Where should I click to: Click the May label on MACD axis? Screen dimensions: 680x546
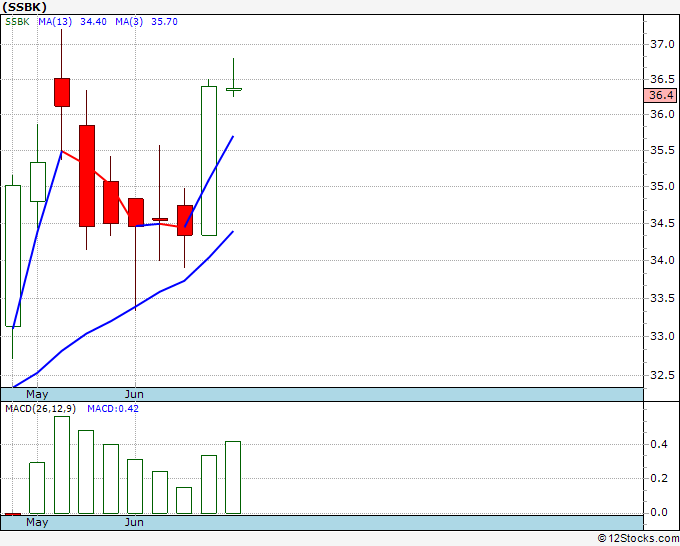point(37,522)
